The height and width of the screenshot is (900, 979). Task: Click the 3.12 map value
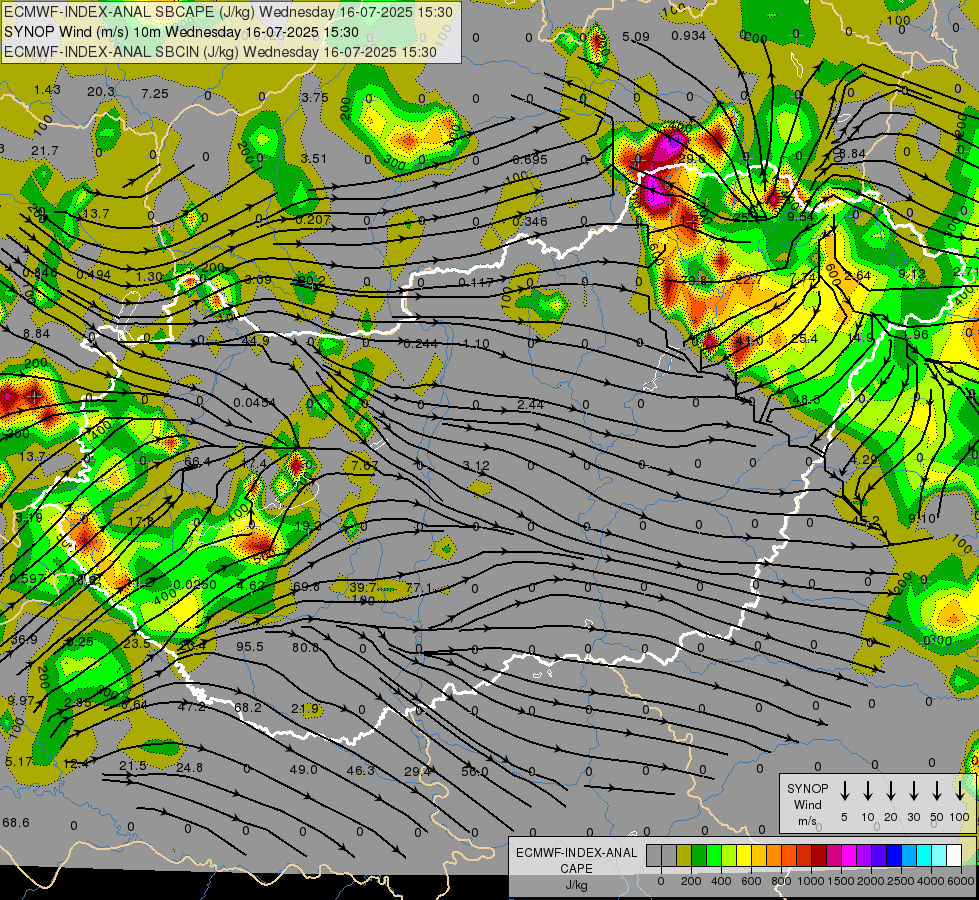tap(476, 466)
